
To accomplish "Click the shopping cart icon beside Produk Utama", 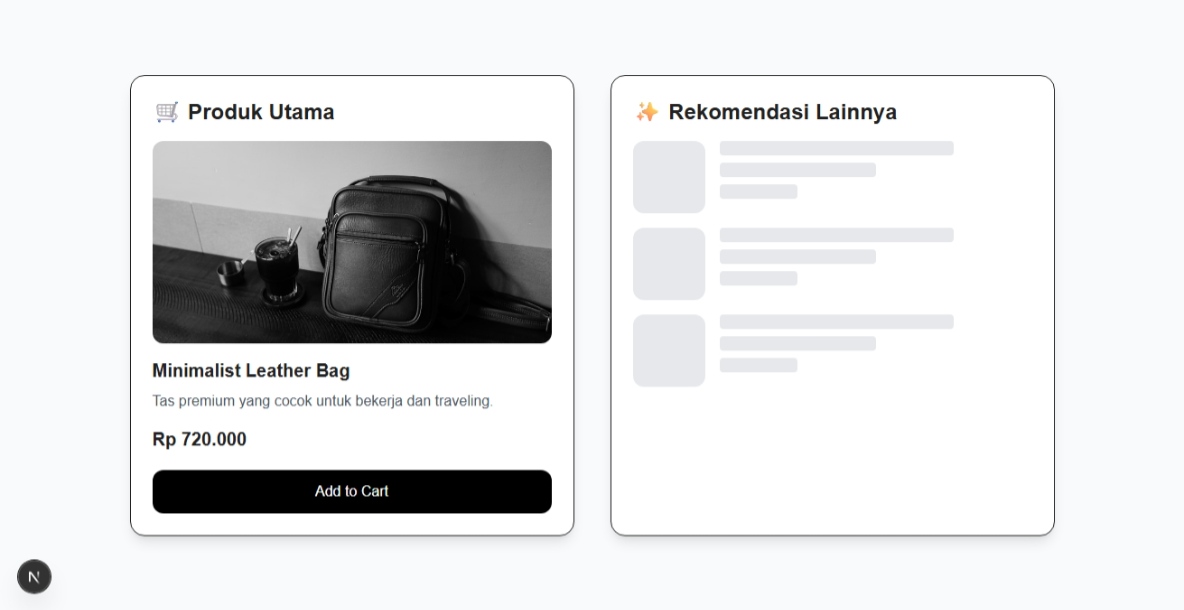I will tap(167, 112).
